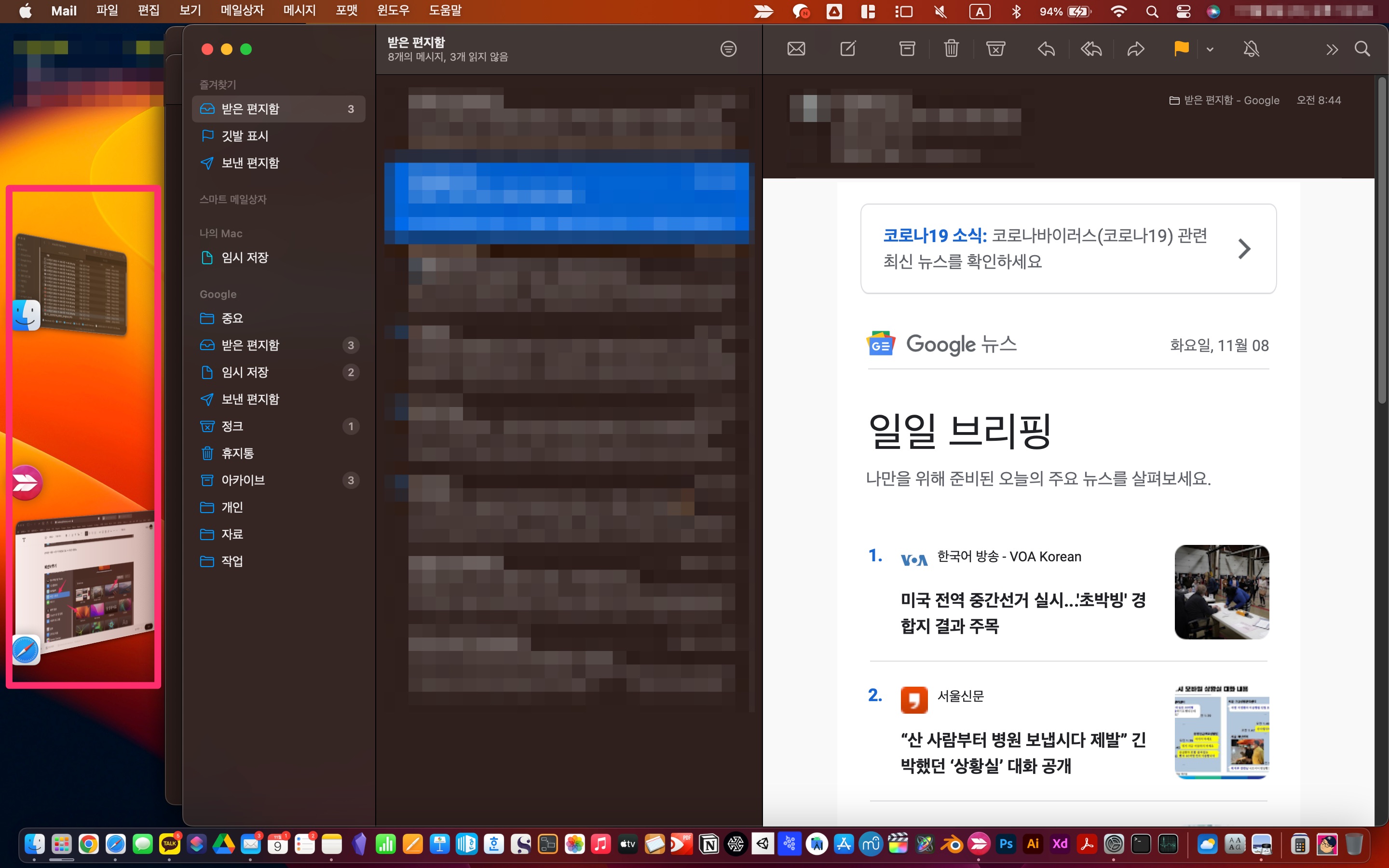Compose a new message
The height and width of the screenshot is (868, 1389).
coord(848,49)
